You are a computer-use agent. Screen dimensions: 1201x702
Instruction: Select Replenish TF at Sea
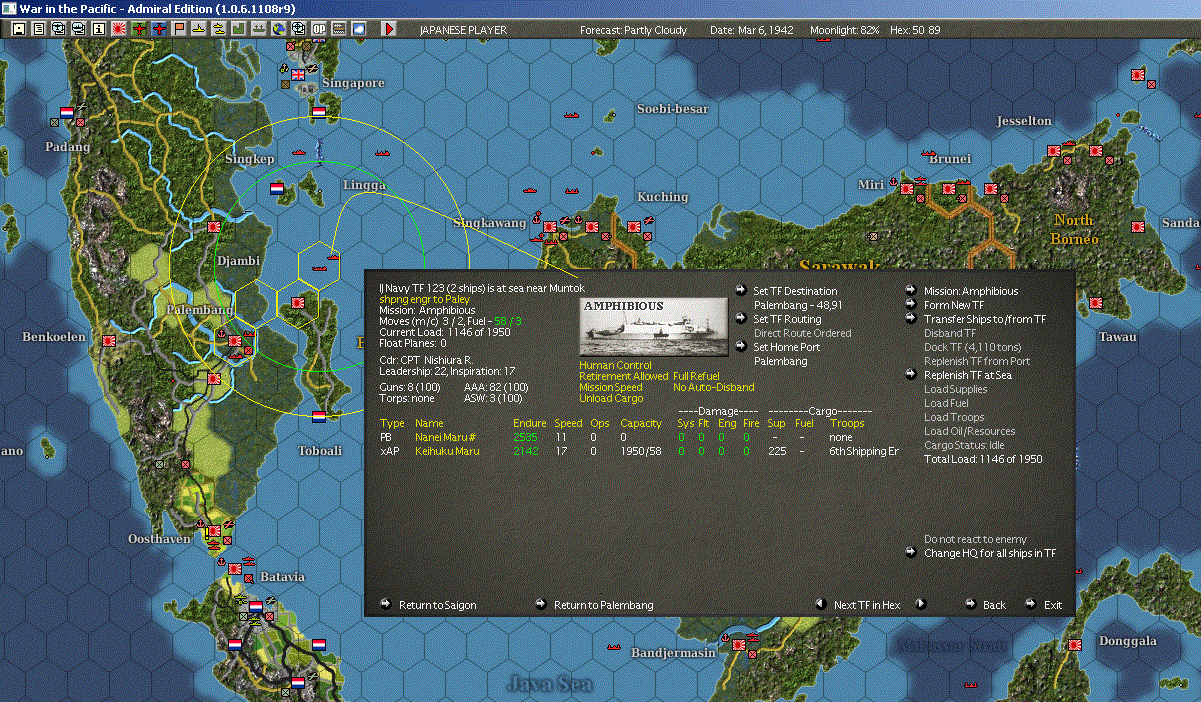pyautogui.click(x=967, y=375)
